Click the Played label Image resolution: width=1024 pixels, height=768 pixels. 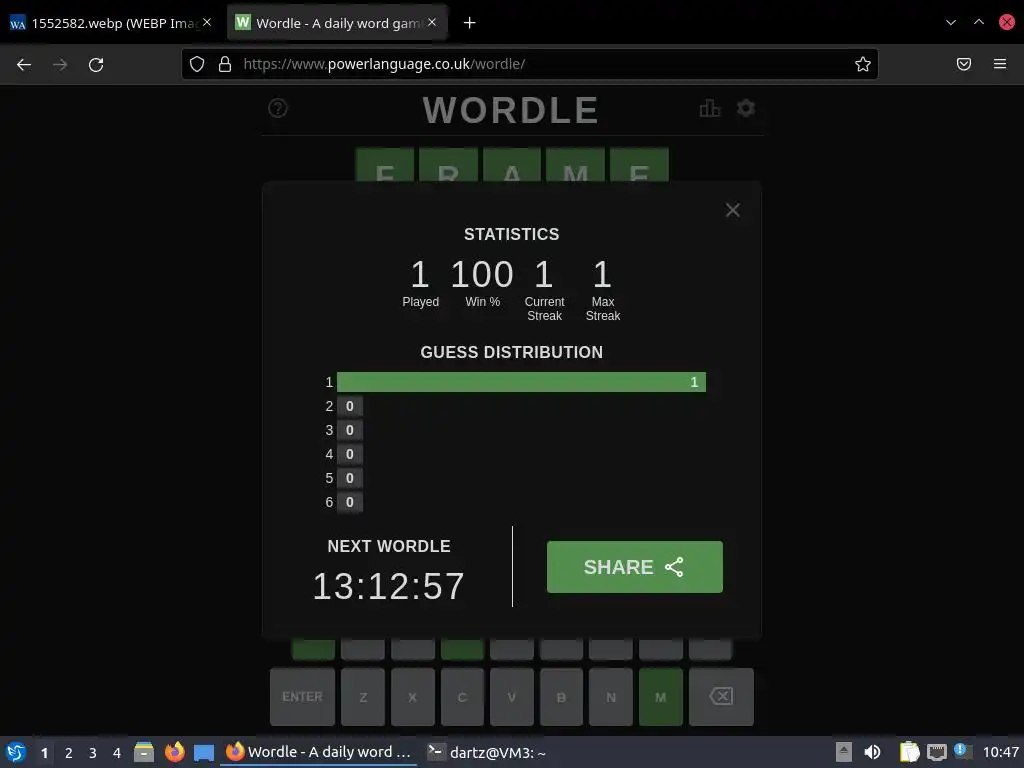[421, 302]
